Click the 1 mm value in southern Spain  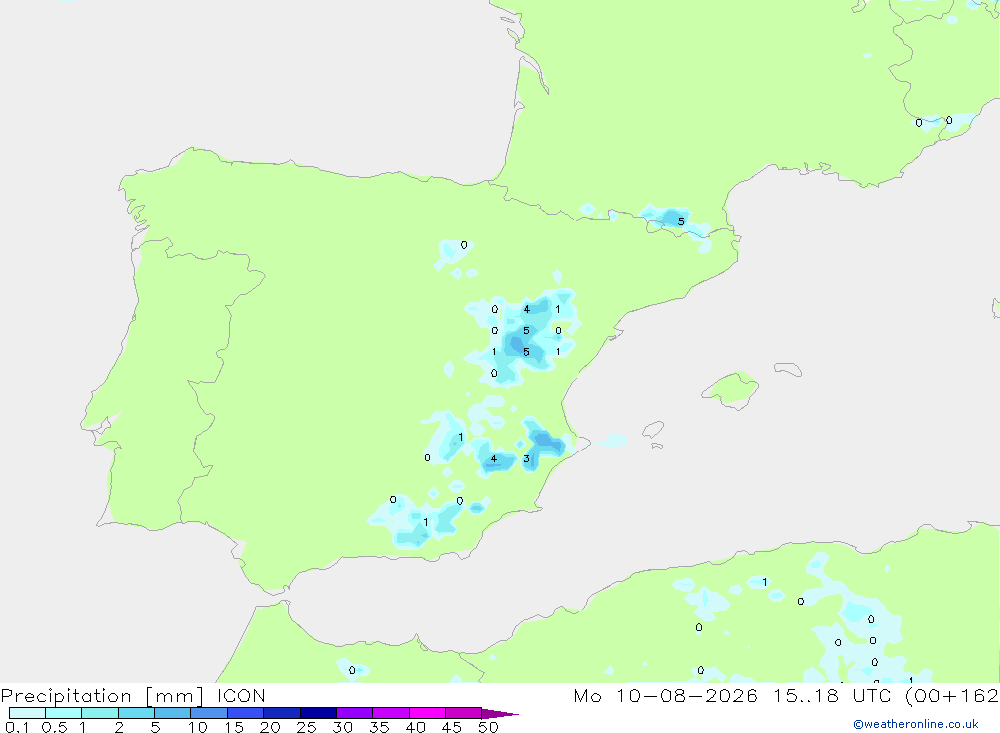[x=426, y=522]
